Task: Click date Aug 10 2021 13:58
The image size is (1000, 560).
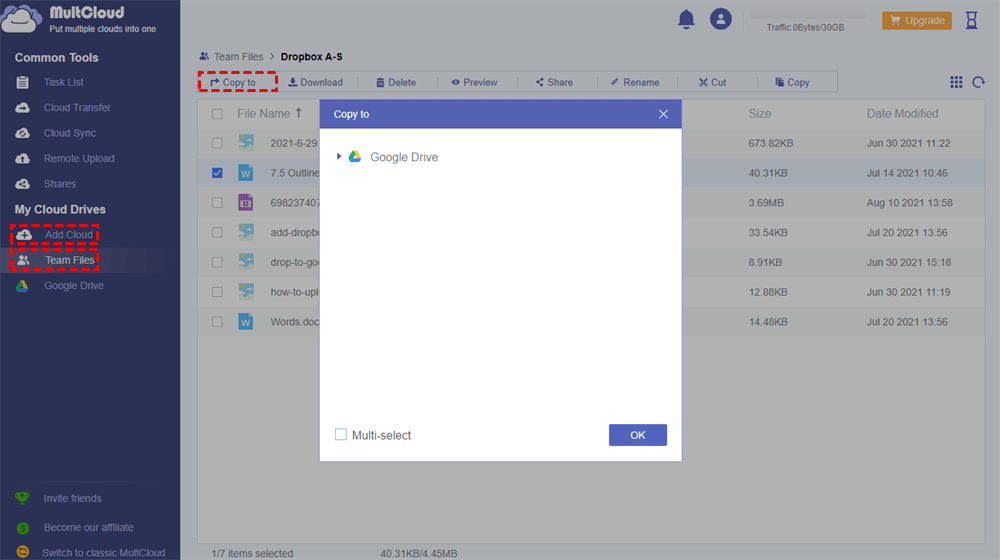Action: coord(909,203)
